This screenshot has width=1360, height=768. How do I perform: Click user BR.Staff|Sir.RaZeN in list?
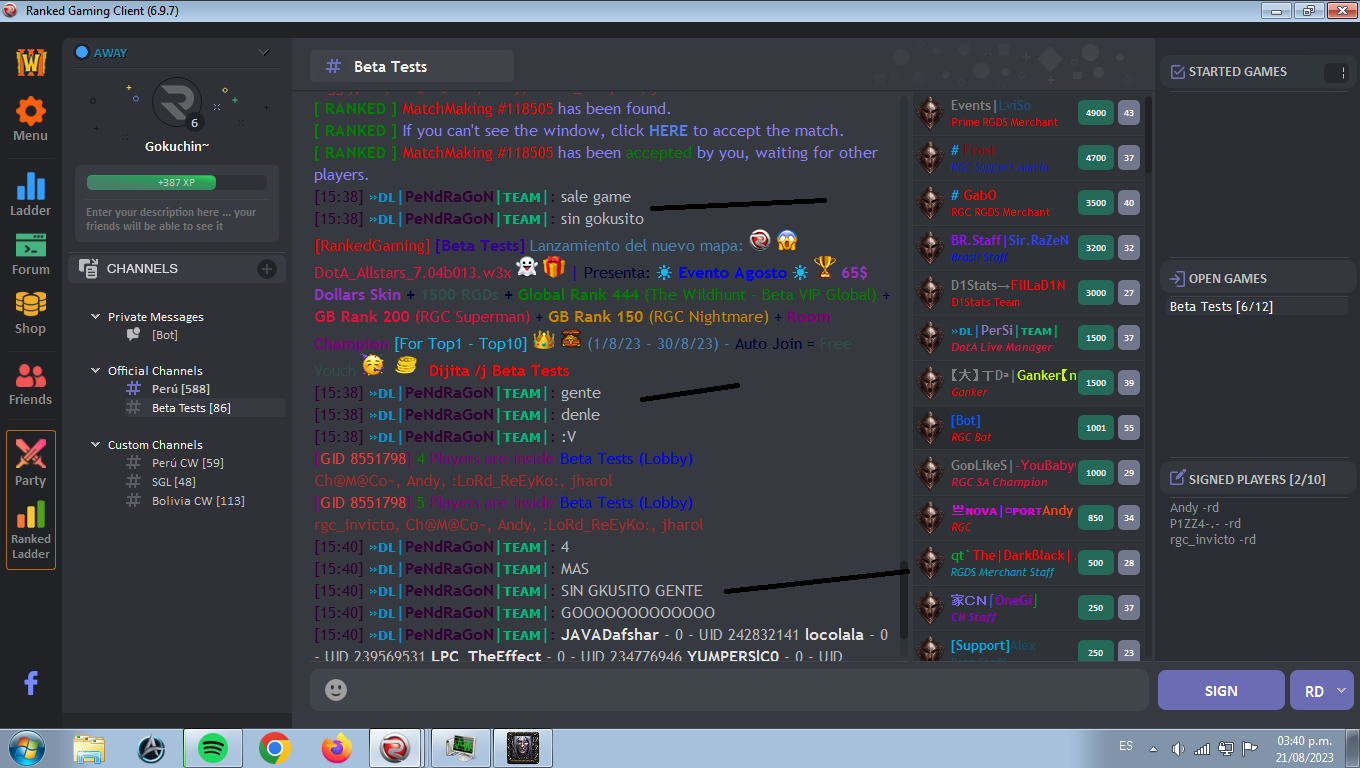1008,240
